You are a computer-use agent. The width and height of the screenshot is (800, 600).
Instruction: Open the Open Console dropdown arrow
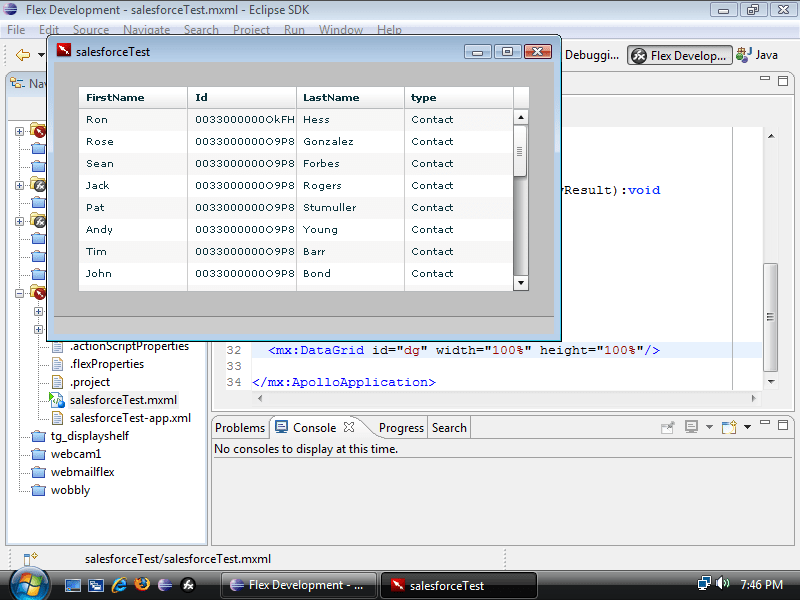pos(746,427)
